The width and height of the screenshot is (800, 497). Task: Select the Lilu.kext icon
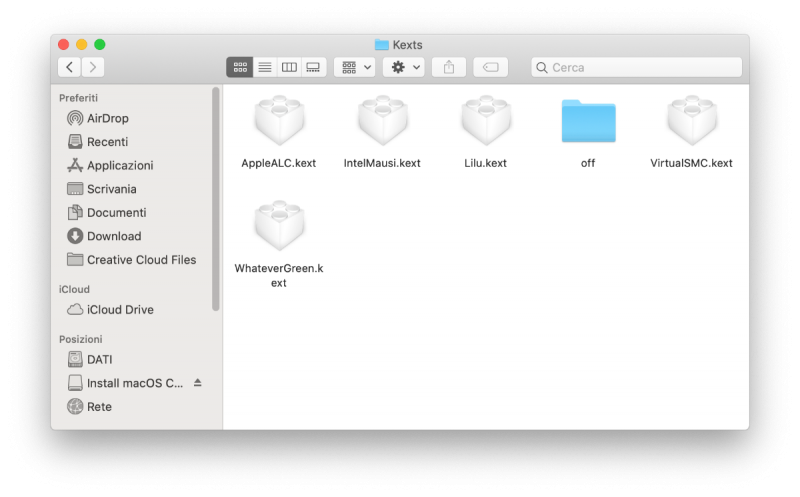click(x=486, y=120)
